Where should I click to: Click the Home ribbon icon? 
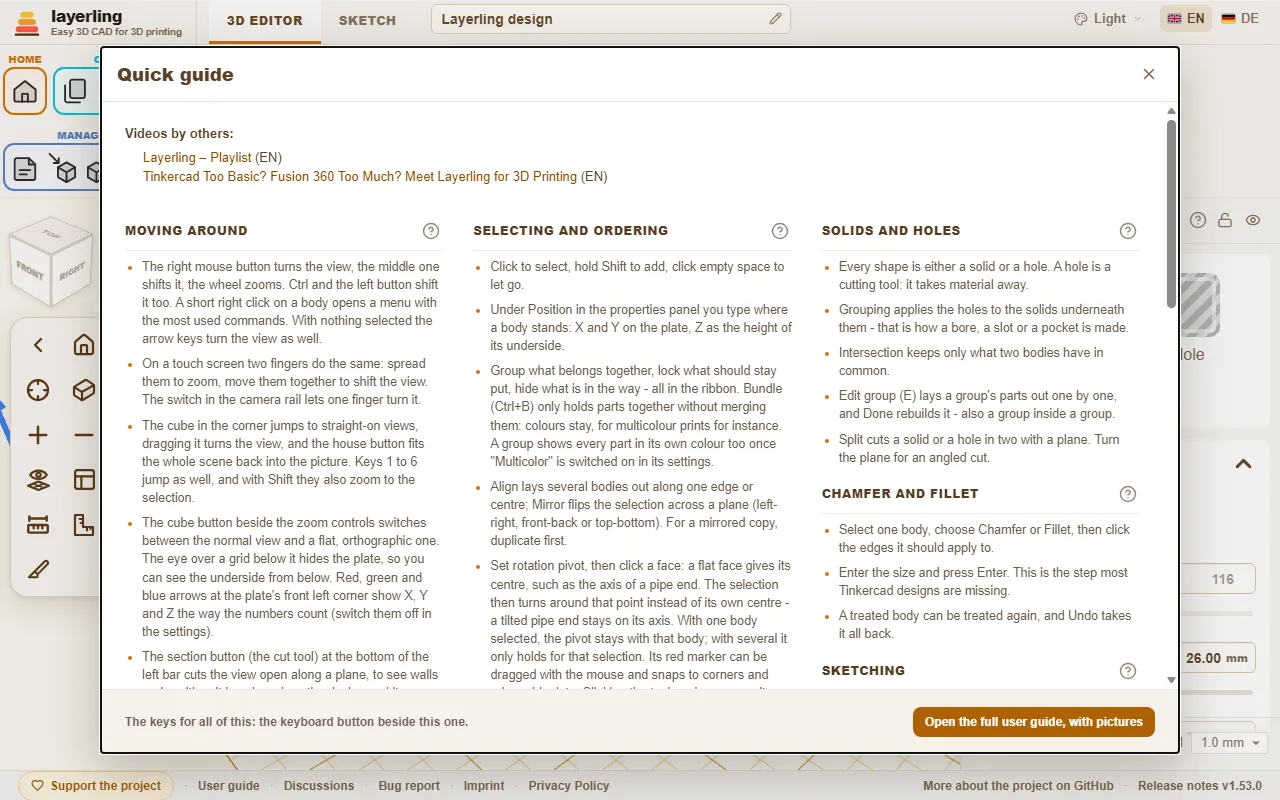coord(25,92)
